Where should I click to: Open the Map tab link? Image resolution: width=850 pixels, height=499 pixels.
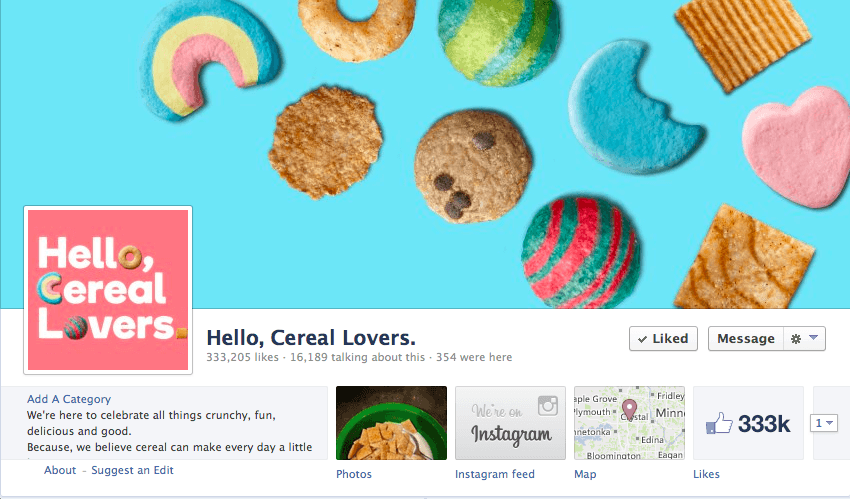[585, 474]
